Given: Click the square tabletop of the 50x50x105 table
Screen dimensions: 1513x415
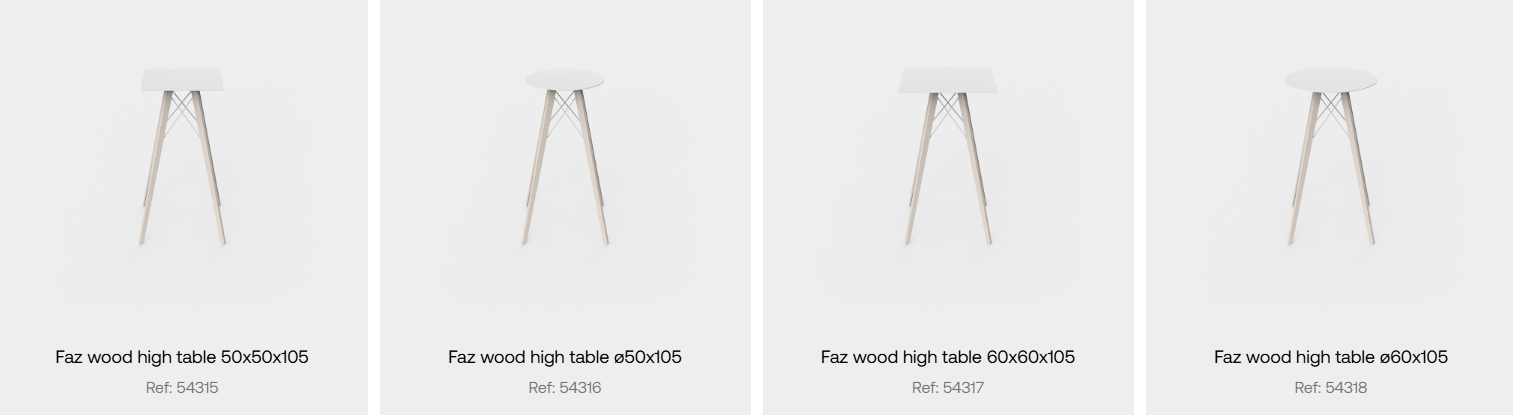Looking at the screenshot, I should click(x=182, y=80).
